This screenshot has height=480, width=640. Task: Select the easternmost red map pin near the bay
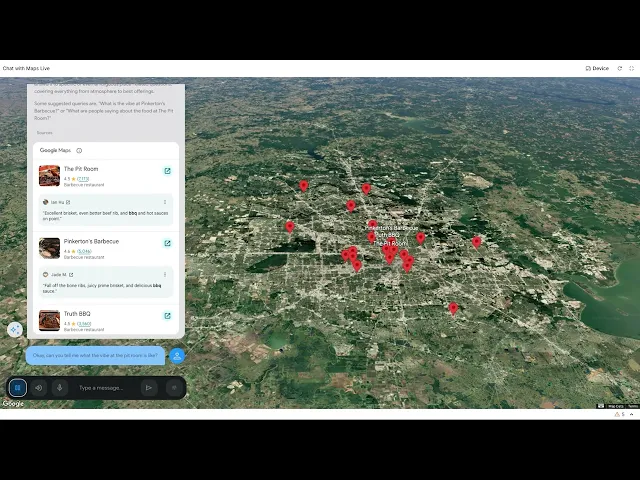[476, 242]
